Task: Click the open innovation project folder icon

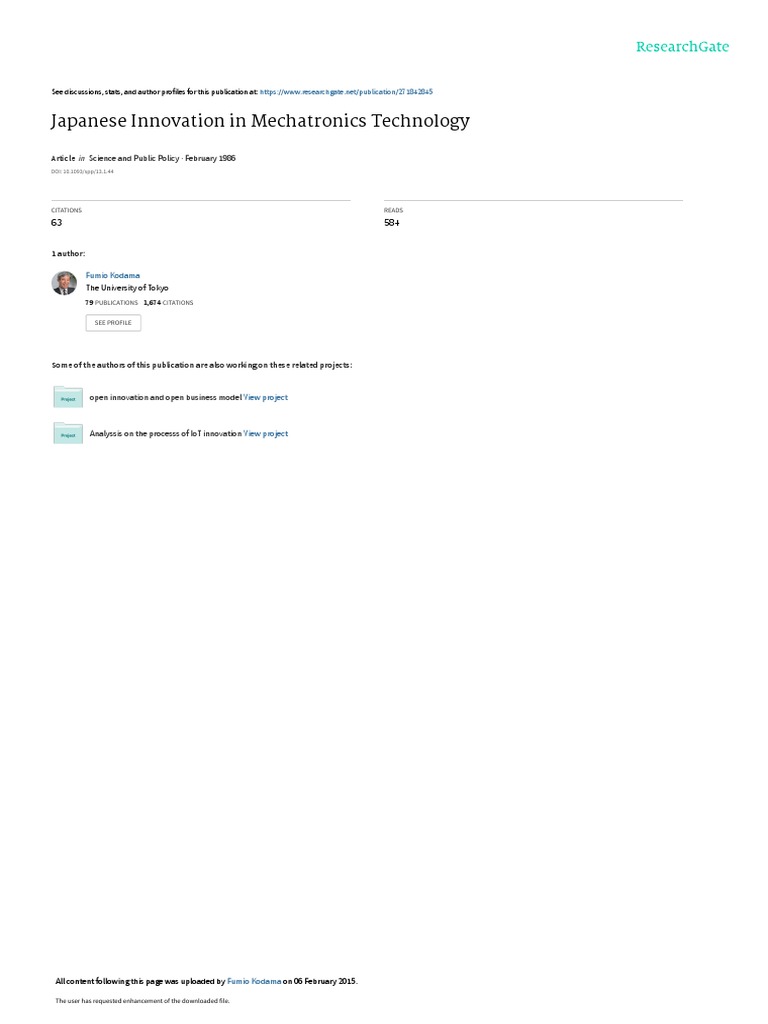Action: coord(68,397)
